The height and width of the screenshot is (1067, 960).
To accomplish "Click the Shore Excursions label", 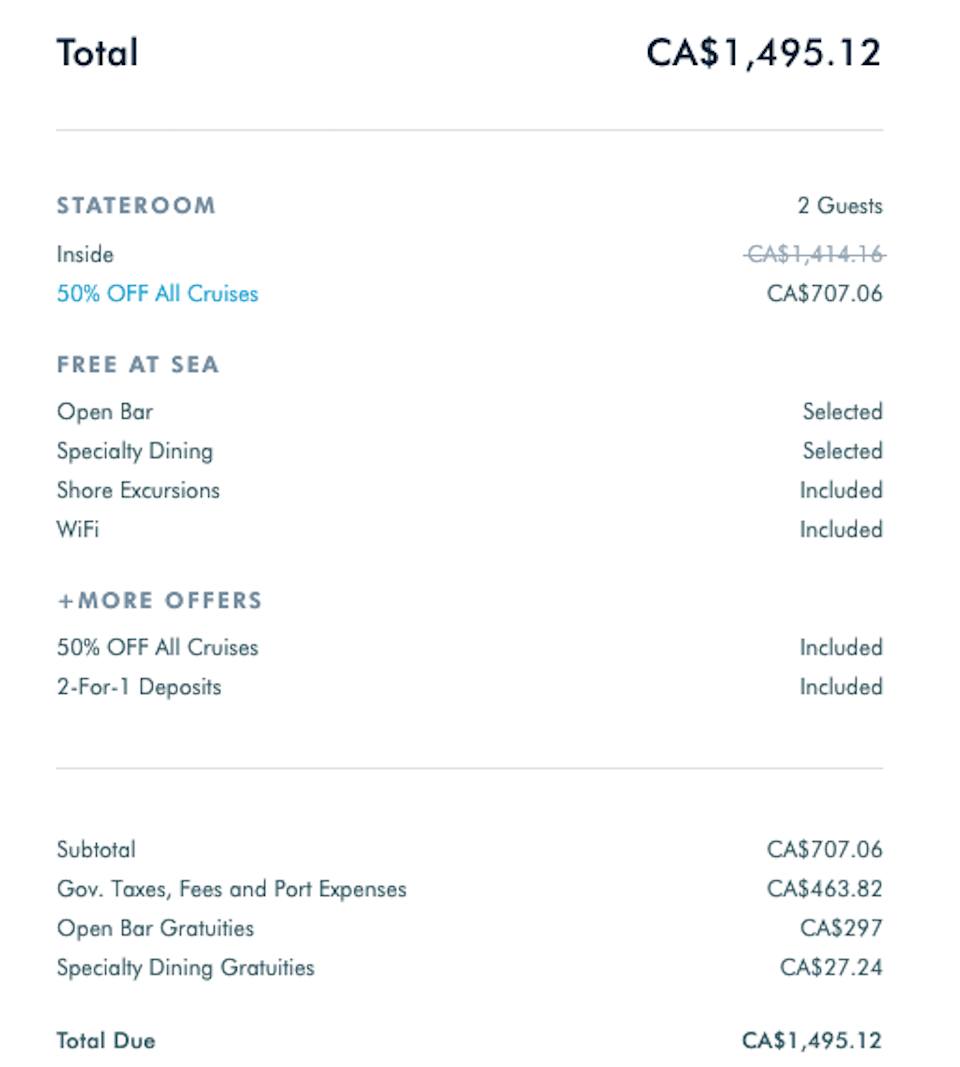I will pyautogui.click(x=138, y=490).
